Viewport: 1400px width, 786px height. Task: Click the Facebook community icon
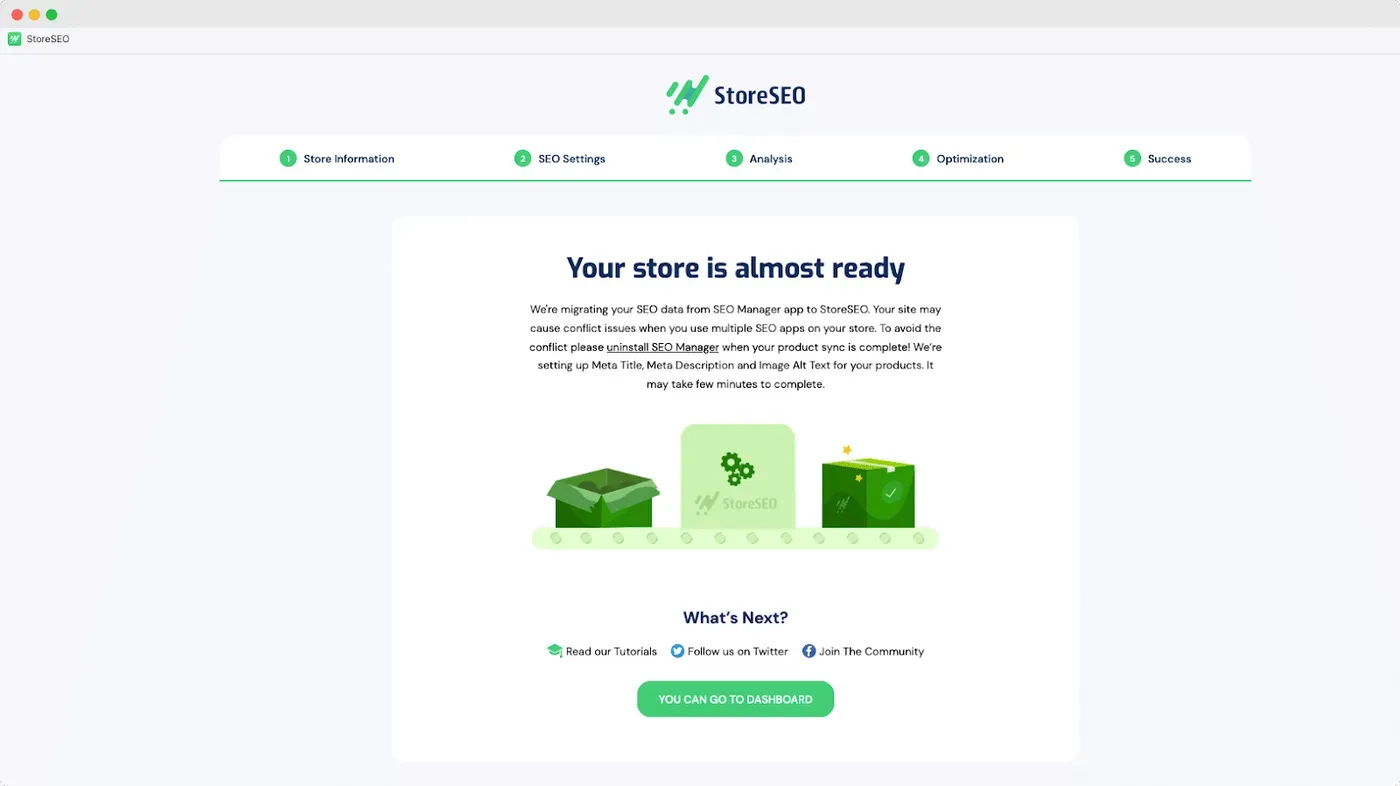click(809, 651)
